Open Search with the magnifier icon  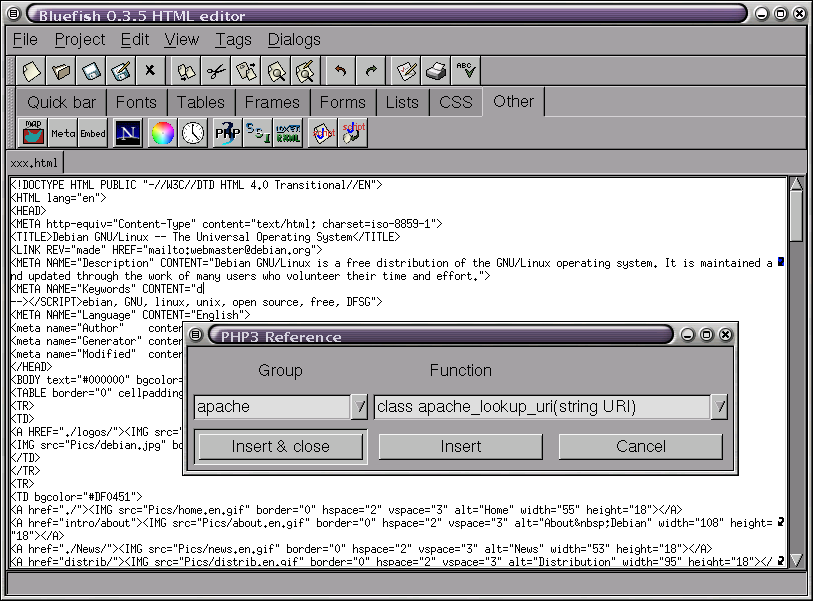(277, 71)
